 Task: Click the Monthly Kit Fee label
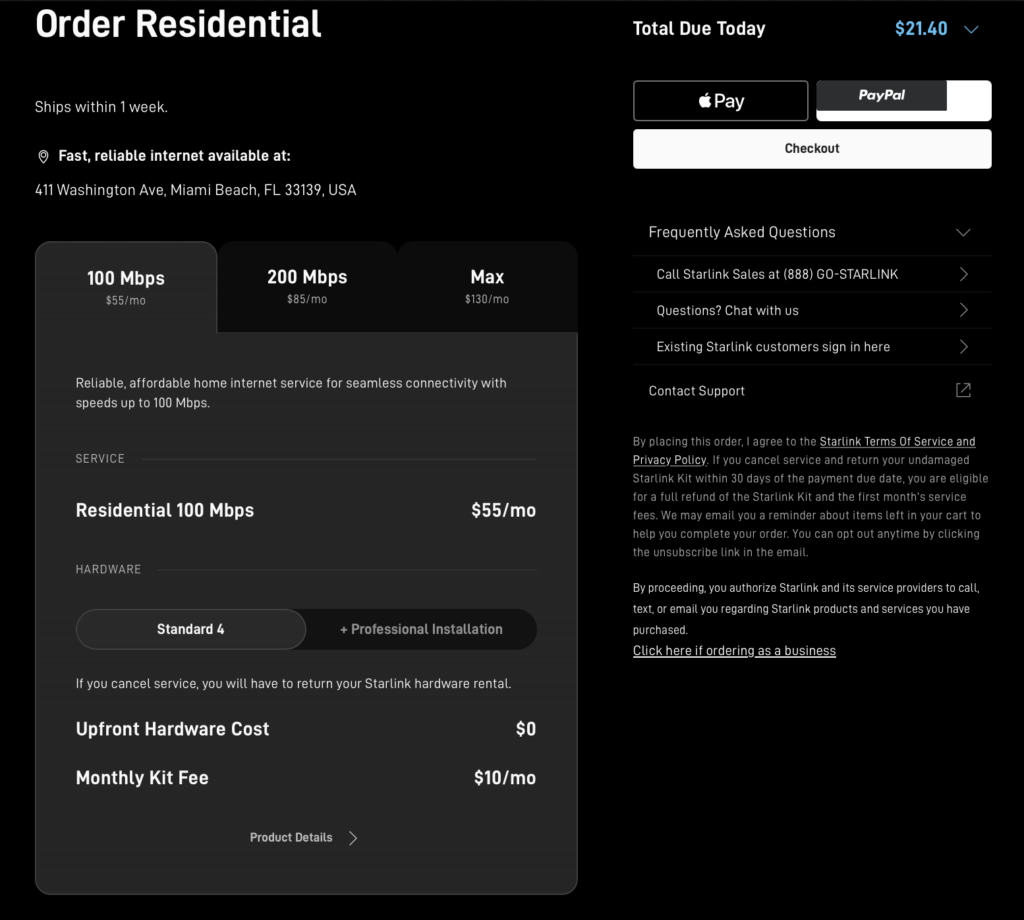pyautogui.click(x=142, y=778)
